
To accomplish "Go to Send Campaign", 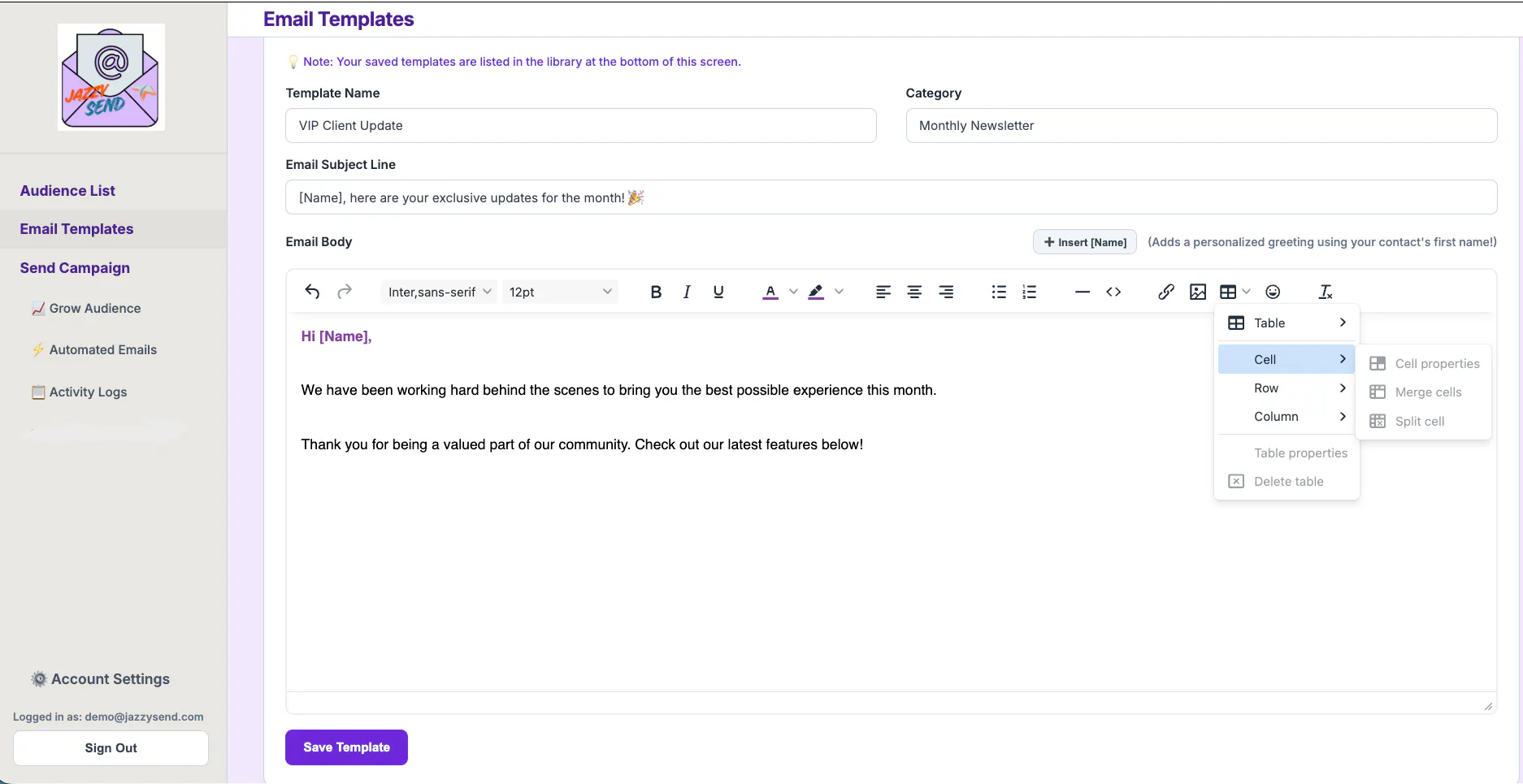I will (x=75, y=268).
